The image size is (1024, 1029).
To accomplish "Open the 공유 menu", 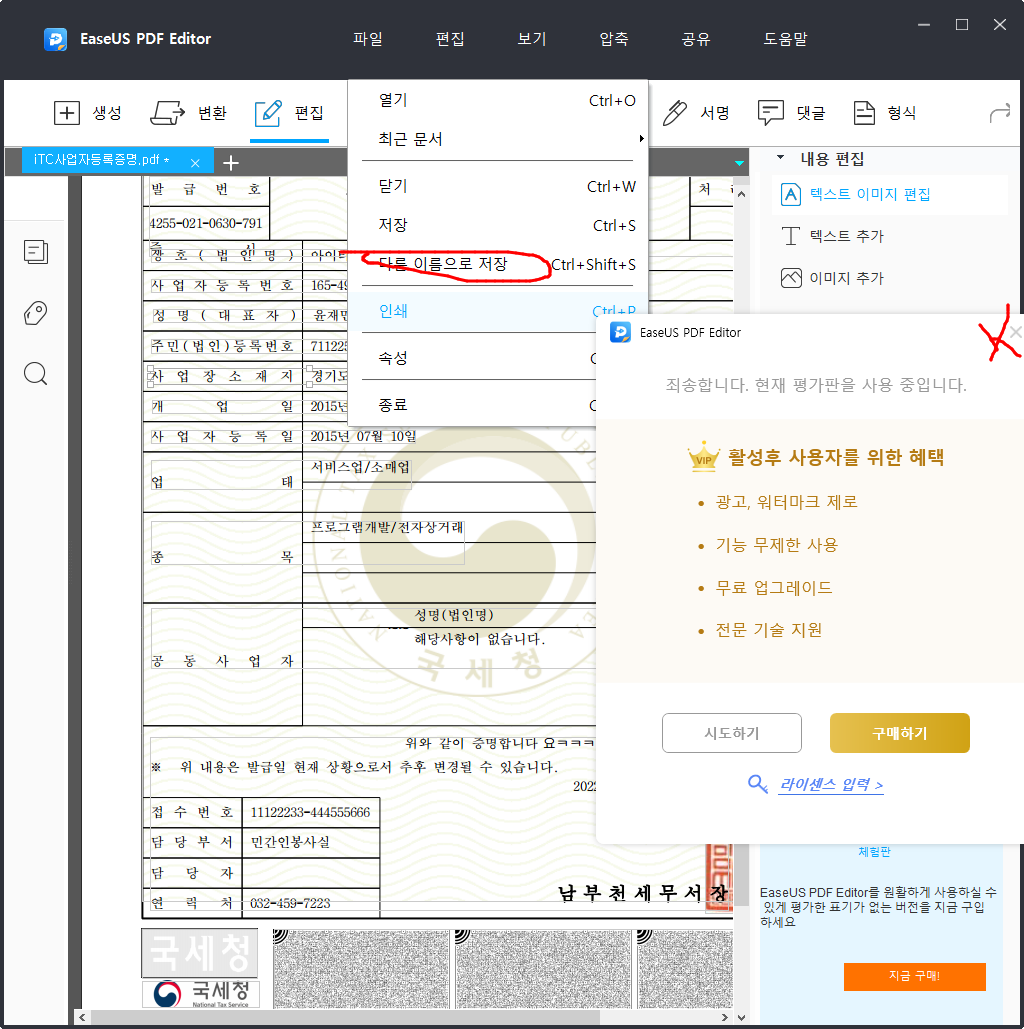I will pyautogui.click(x=696, y=39).
